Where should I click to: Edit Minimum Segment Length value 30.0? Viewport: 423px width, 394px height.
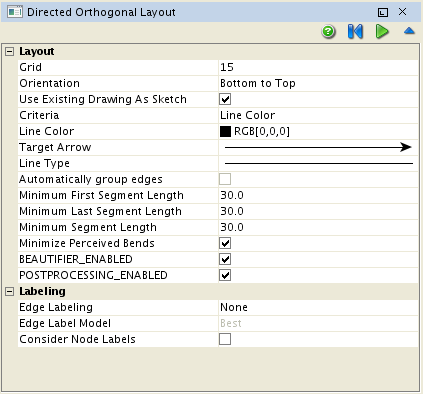click(318, 227)
